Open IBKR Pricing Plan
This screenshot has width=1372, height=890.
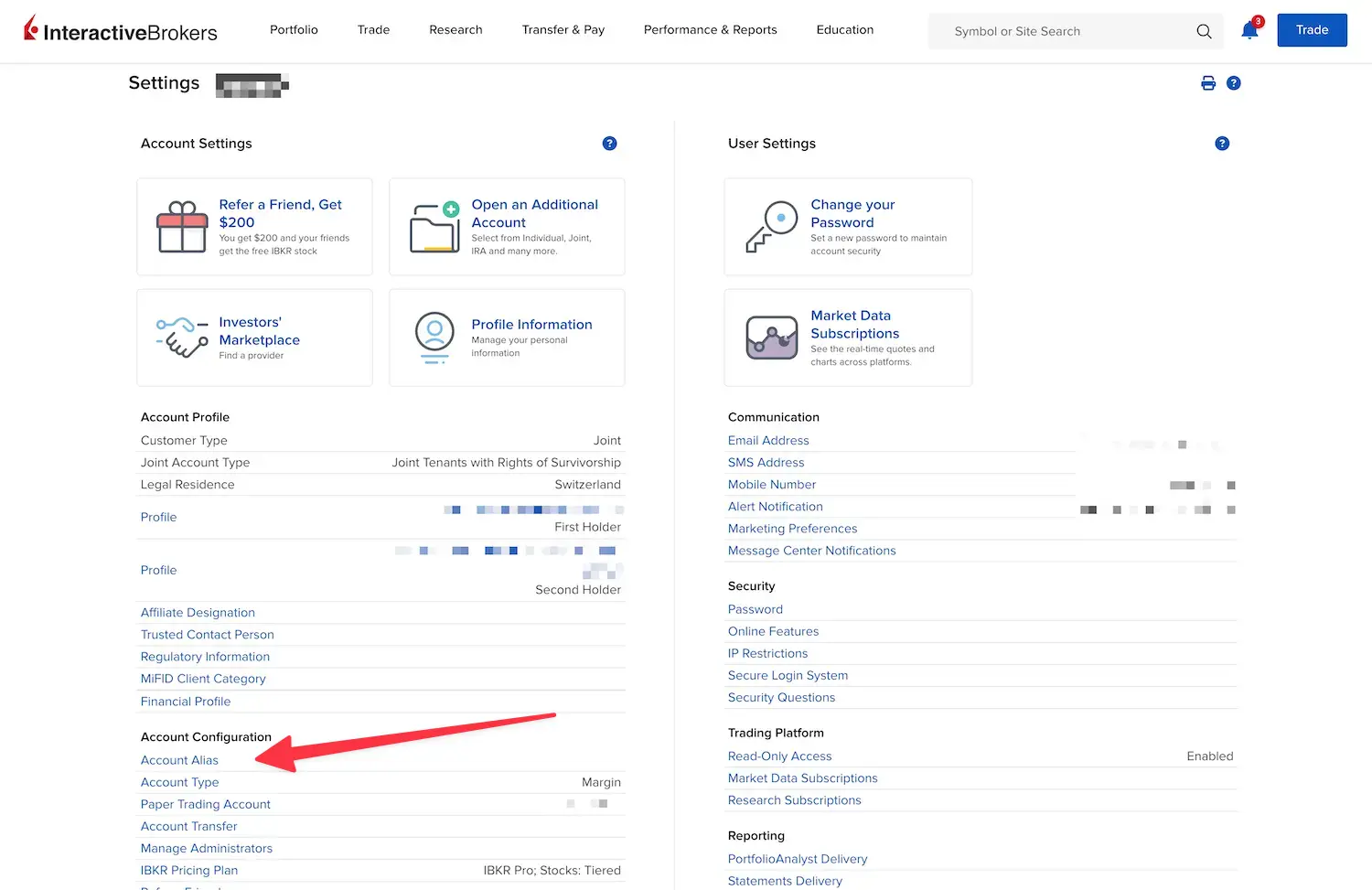[188, 870]
